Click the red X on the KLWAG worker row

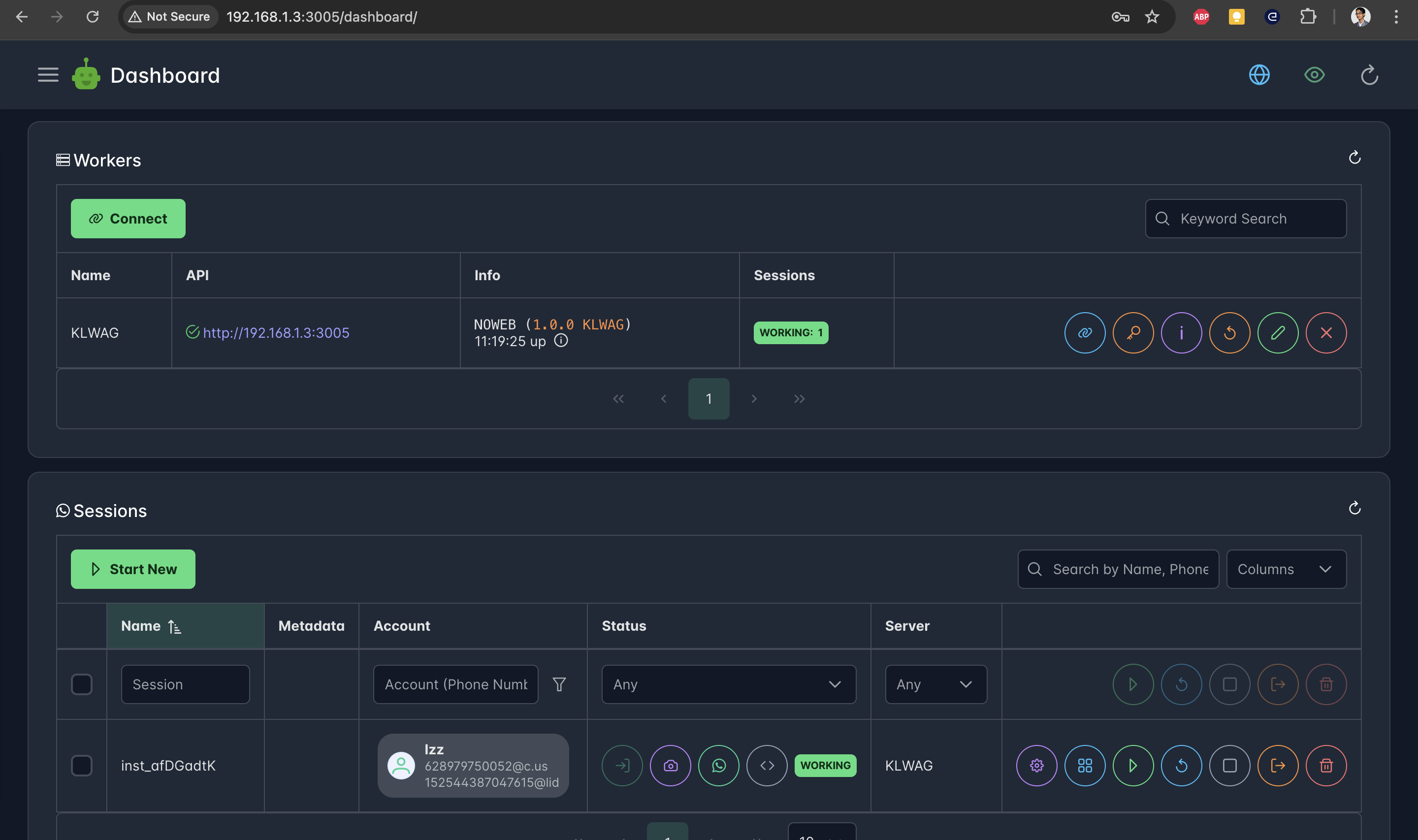pyautogui.click(x=1326, y=333)
